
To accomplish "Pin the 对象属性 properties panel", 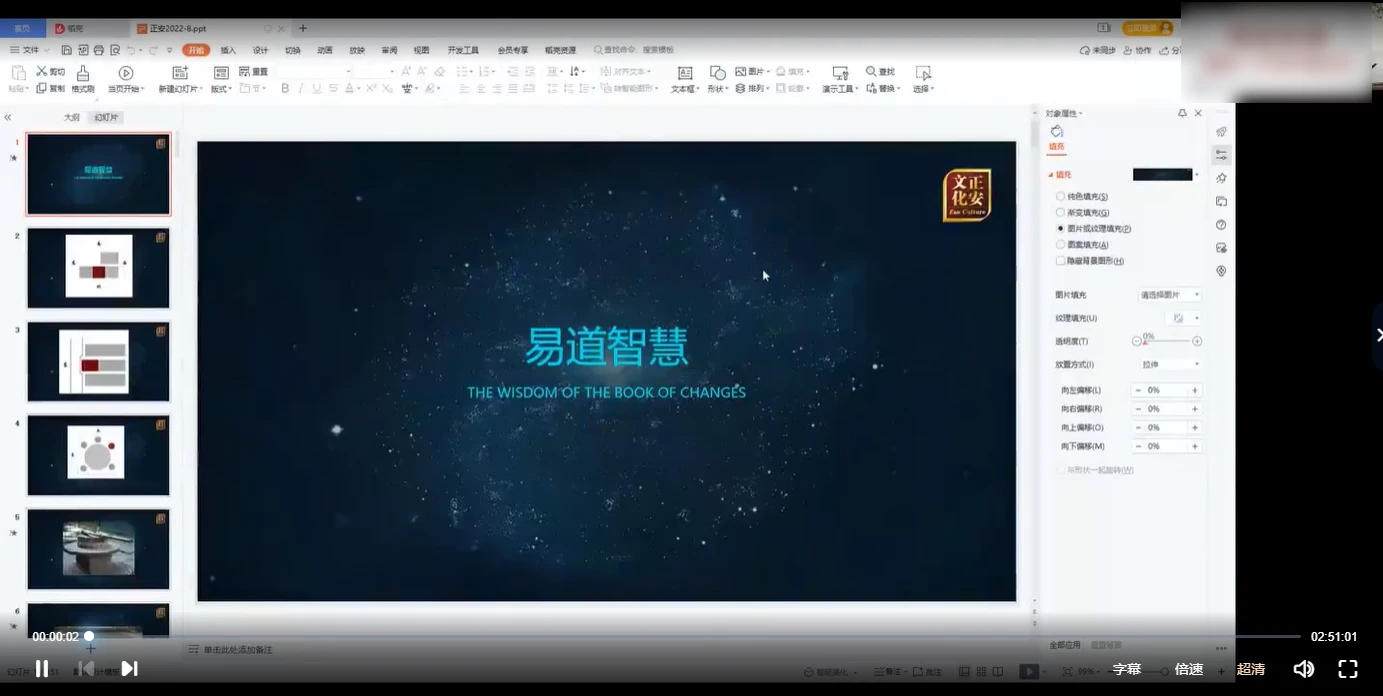I will [x=1182, y=113].
